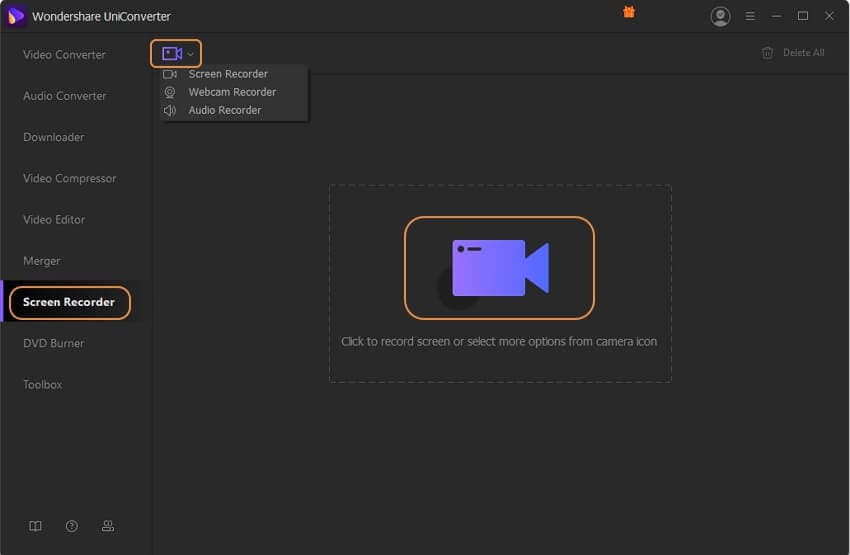The image size is (850, 555).
Task: Click the large camera icon to record screen
Action: [499, 268]
